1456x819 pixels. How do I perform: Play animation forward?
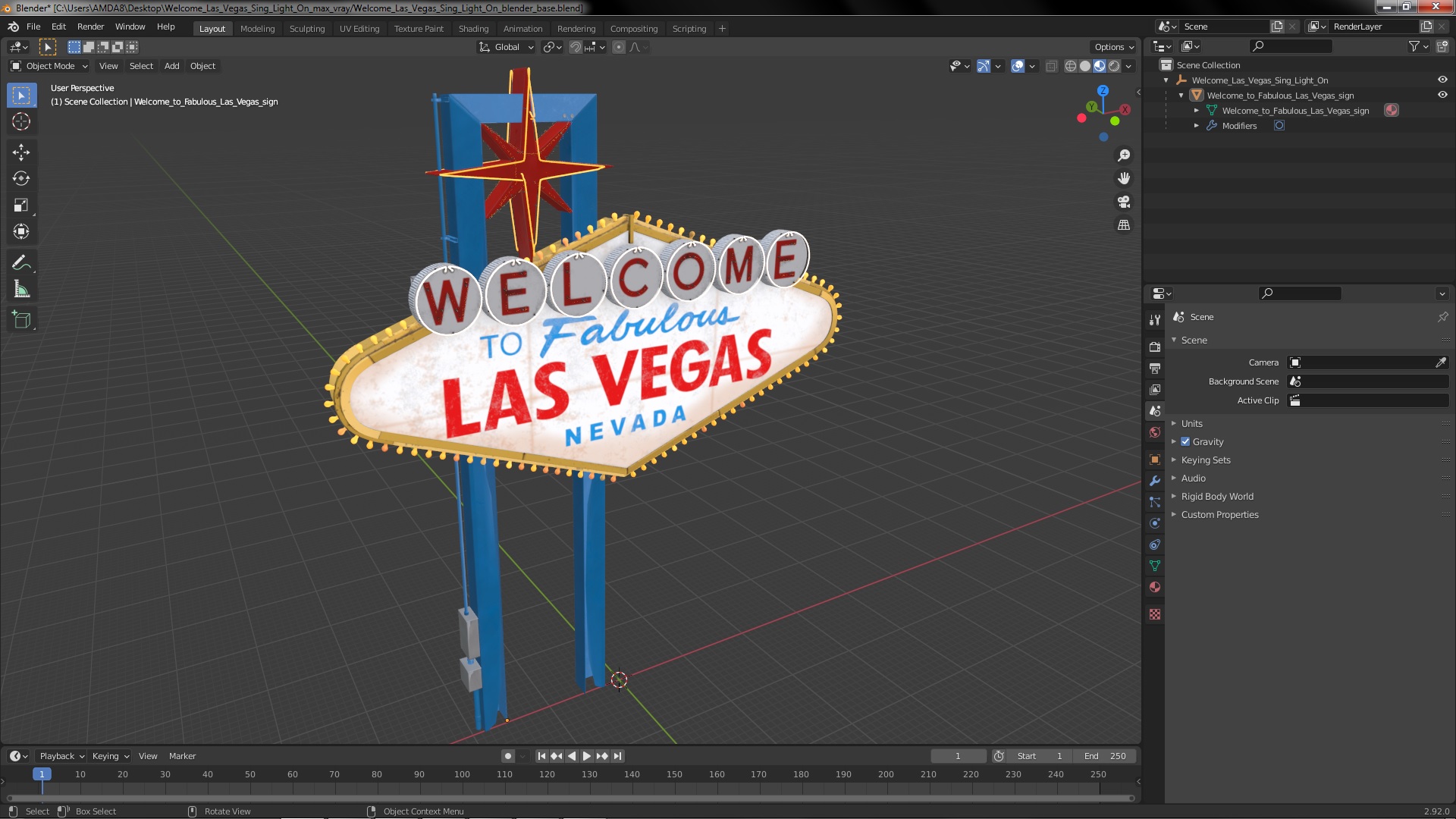tap(586, 756)
